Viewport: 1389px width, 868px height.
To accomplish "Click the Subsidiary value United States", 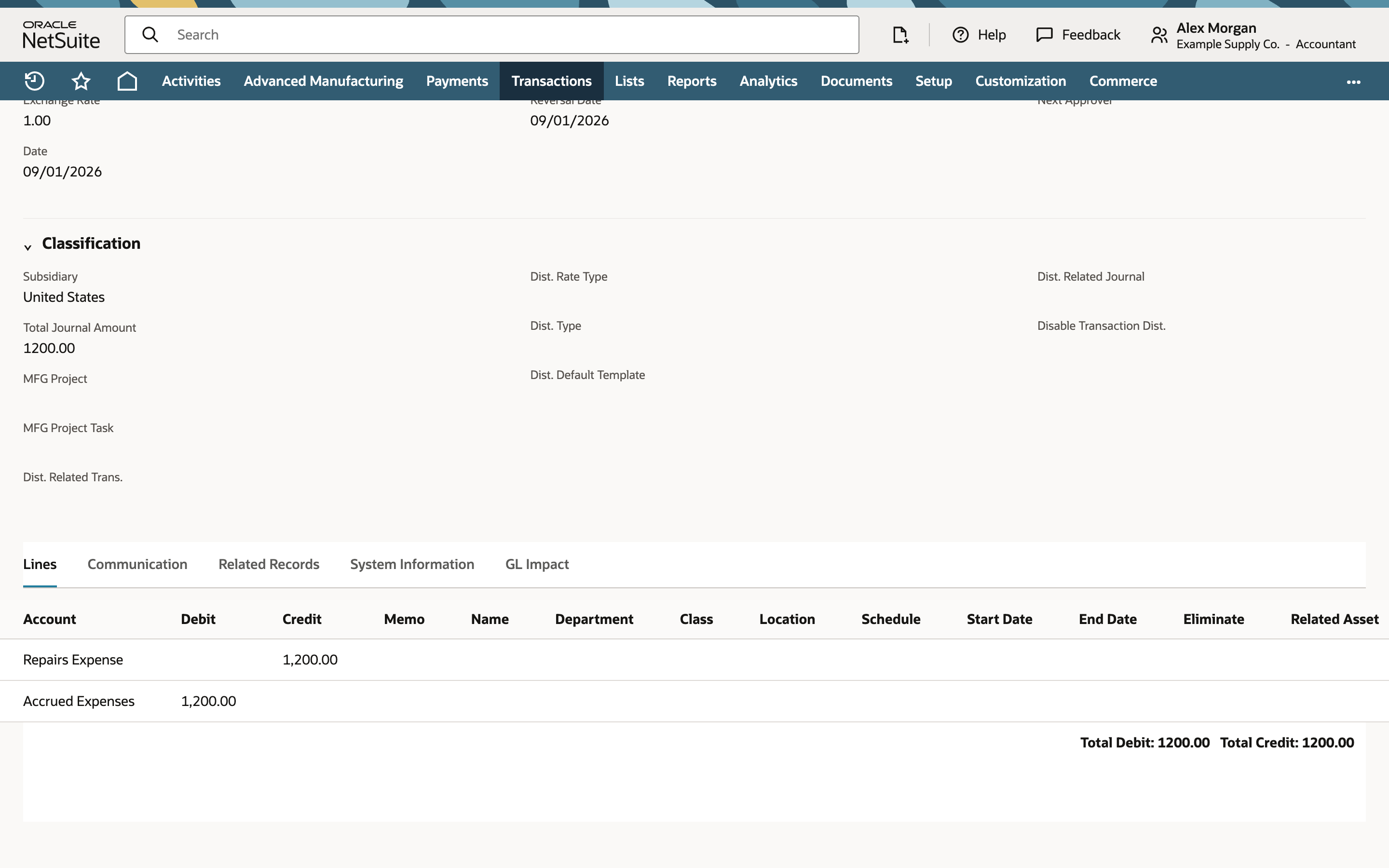I will [x=64, y=297].
